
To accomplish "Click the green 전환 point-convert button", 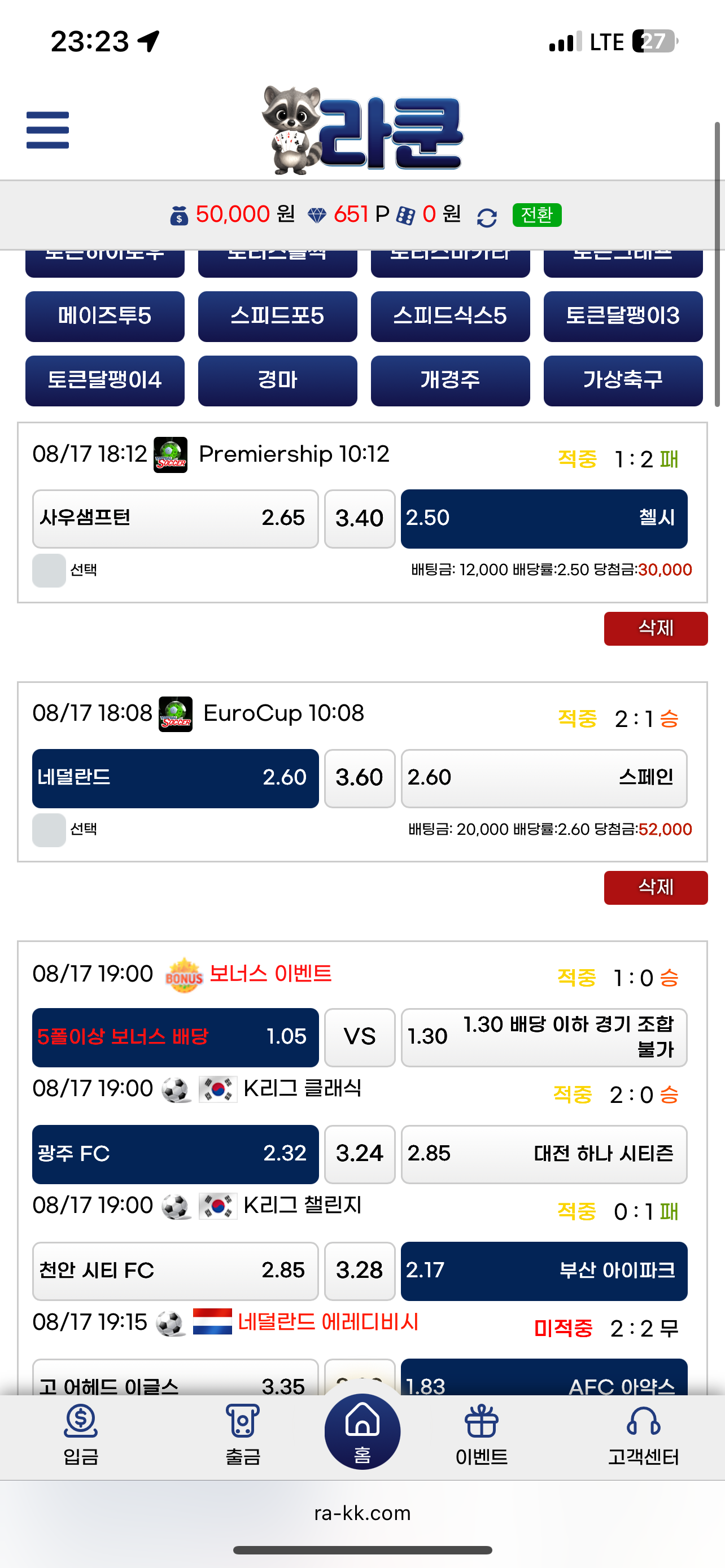I will [536, 215].
